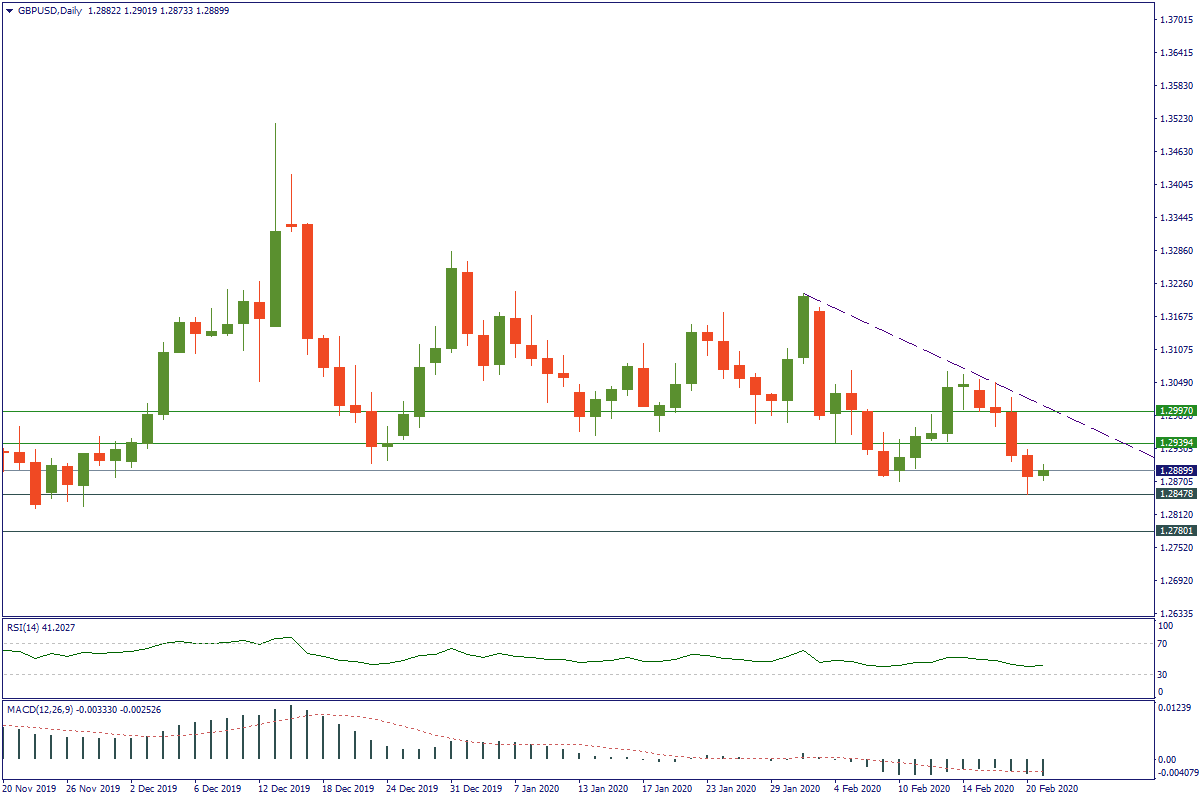1200x800 pixels.
Task: Click the last MACD histogram bar
Action: [x=1043, y=767]
